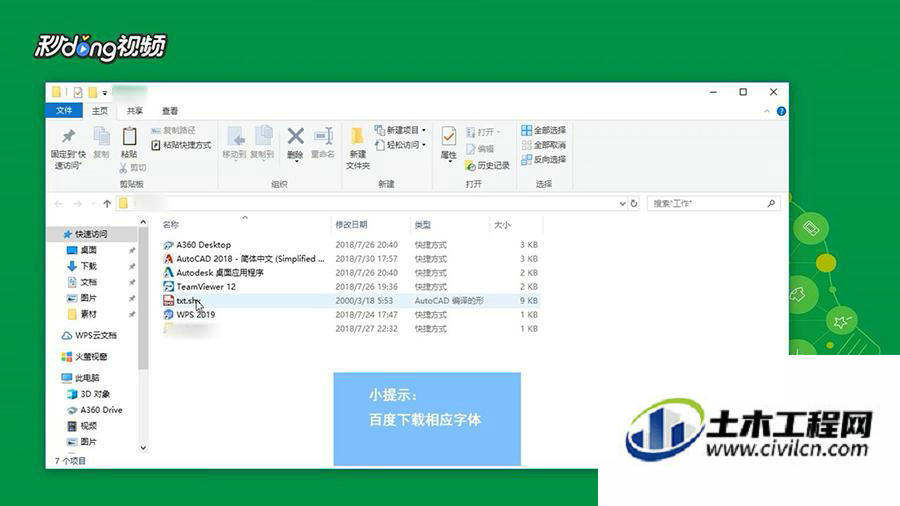The height and width of the screenshot is (506, 900).
Task: Click the Properties (属性) icon
Action: [x=449, y=137]
